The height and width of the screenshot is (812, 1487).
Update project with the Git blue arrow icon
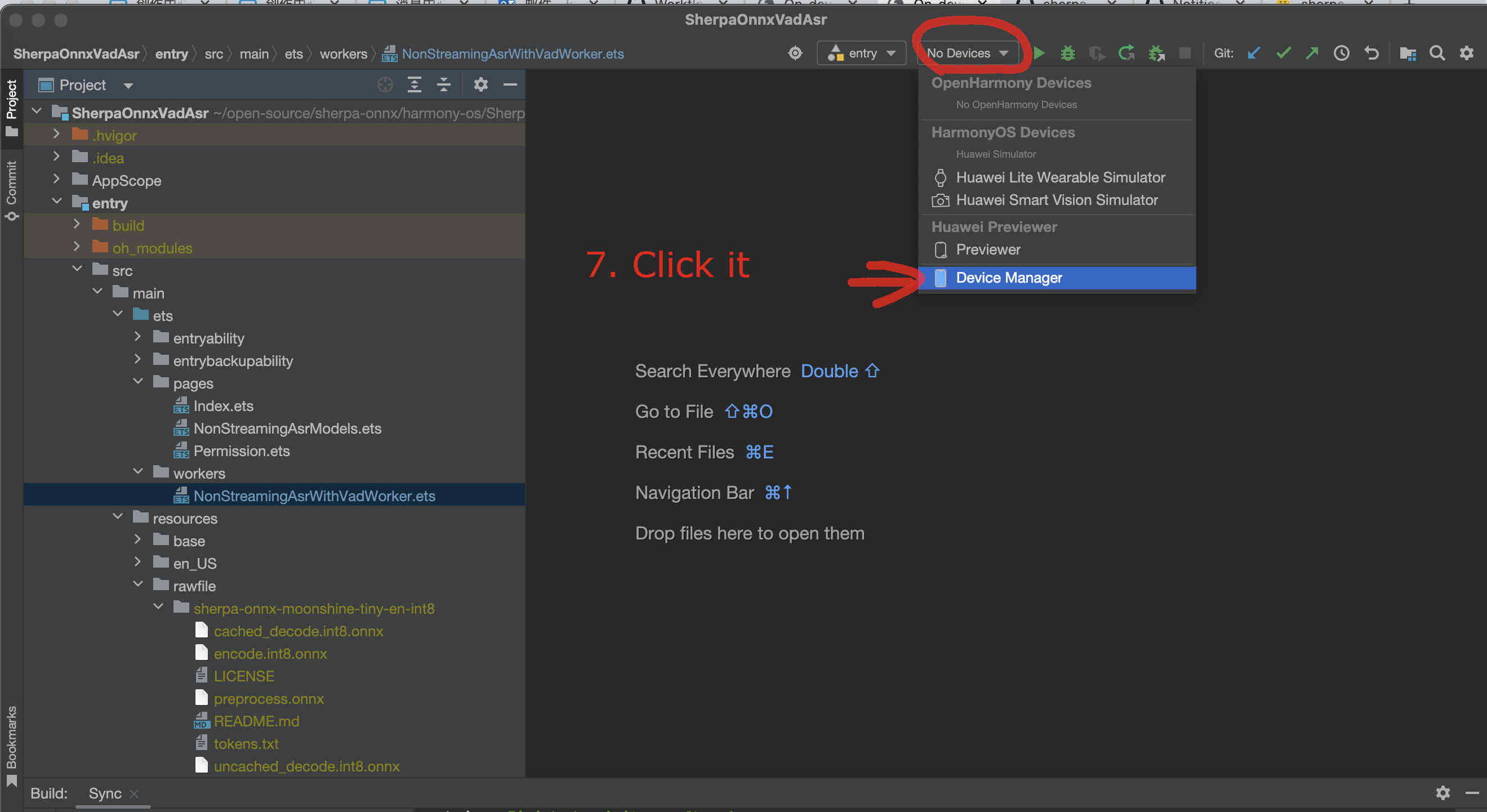1254,53
